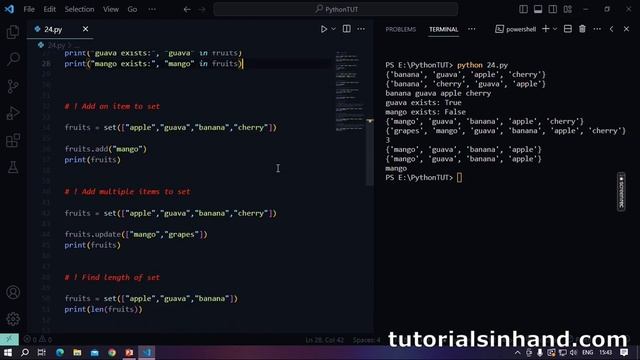Open the View menu
640x360 pixels.
click(111, 9)
